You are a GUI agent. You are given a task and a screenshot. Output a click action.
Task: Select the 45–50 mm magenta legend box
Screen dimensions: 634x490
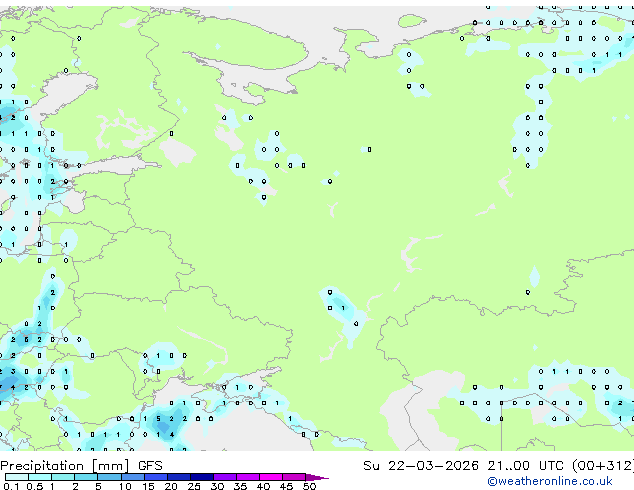294,477
